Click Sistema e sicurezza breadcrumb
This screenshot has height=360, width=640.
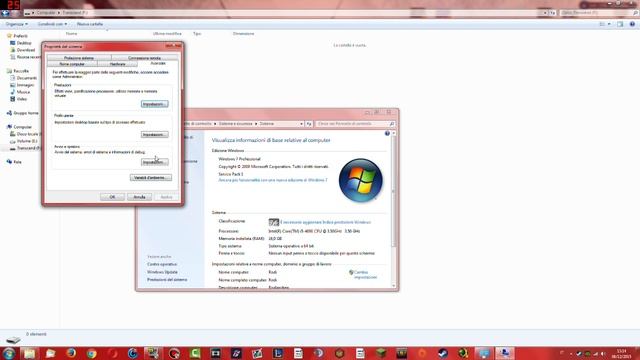coord(235,123)
